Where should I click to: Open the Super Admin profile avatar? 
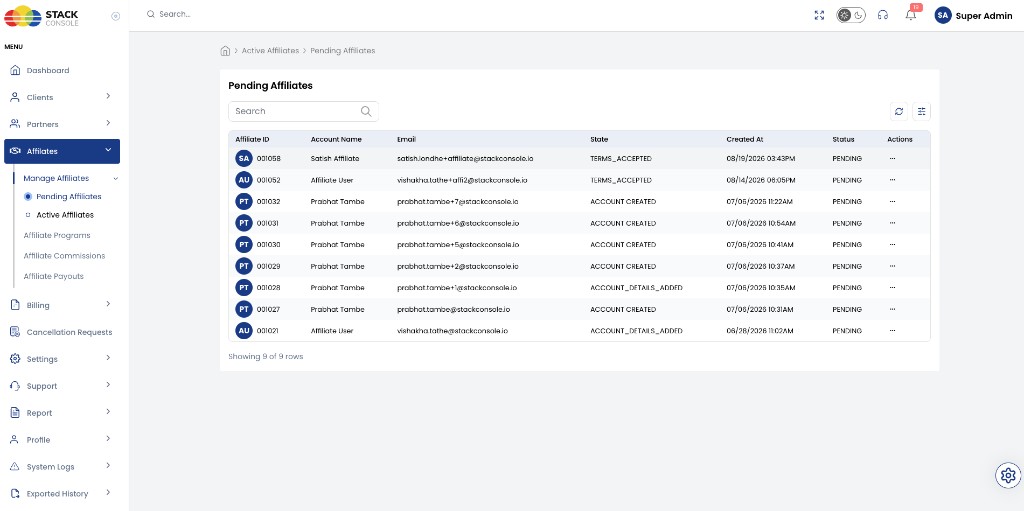pyautogui.click(x=942, y=15)
